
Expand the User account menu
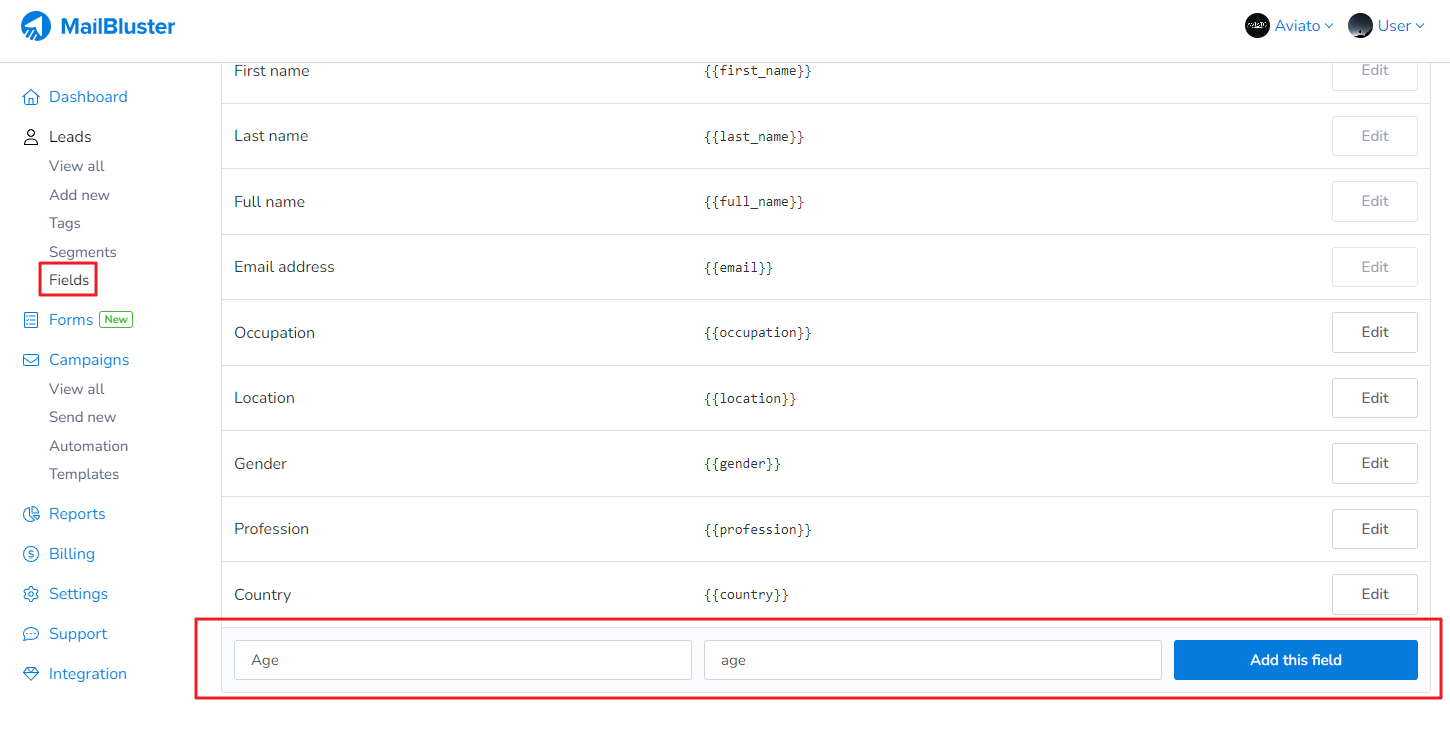point(1386,26)
